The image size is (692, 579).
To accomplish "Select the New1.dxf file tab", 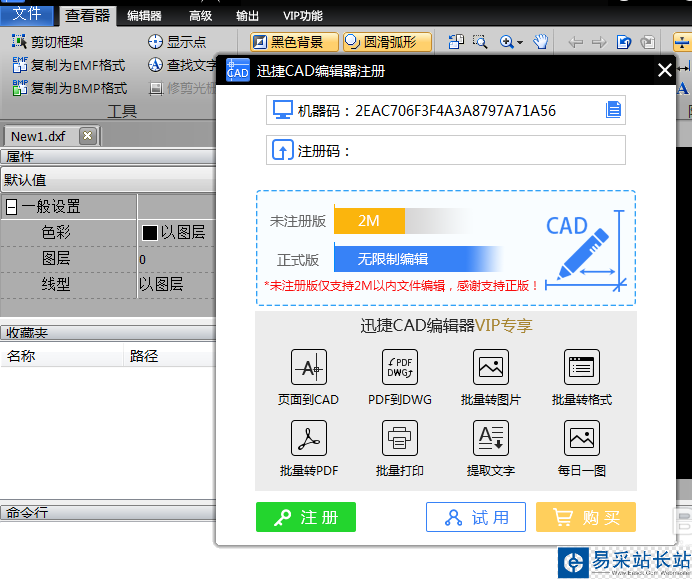I will pos(38,136).
